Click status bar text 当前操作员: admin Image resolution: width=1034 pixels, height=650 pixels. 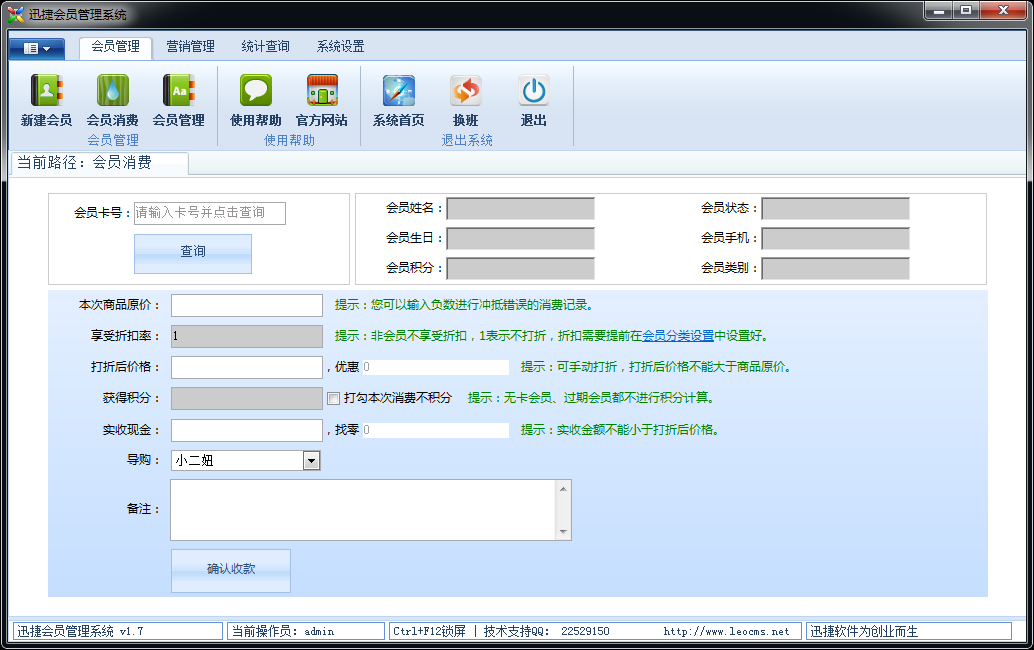[x=283, y=632]
